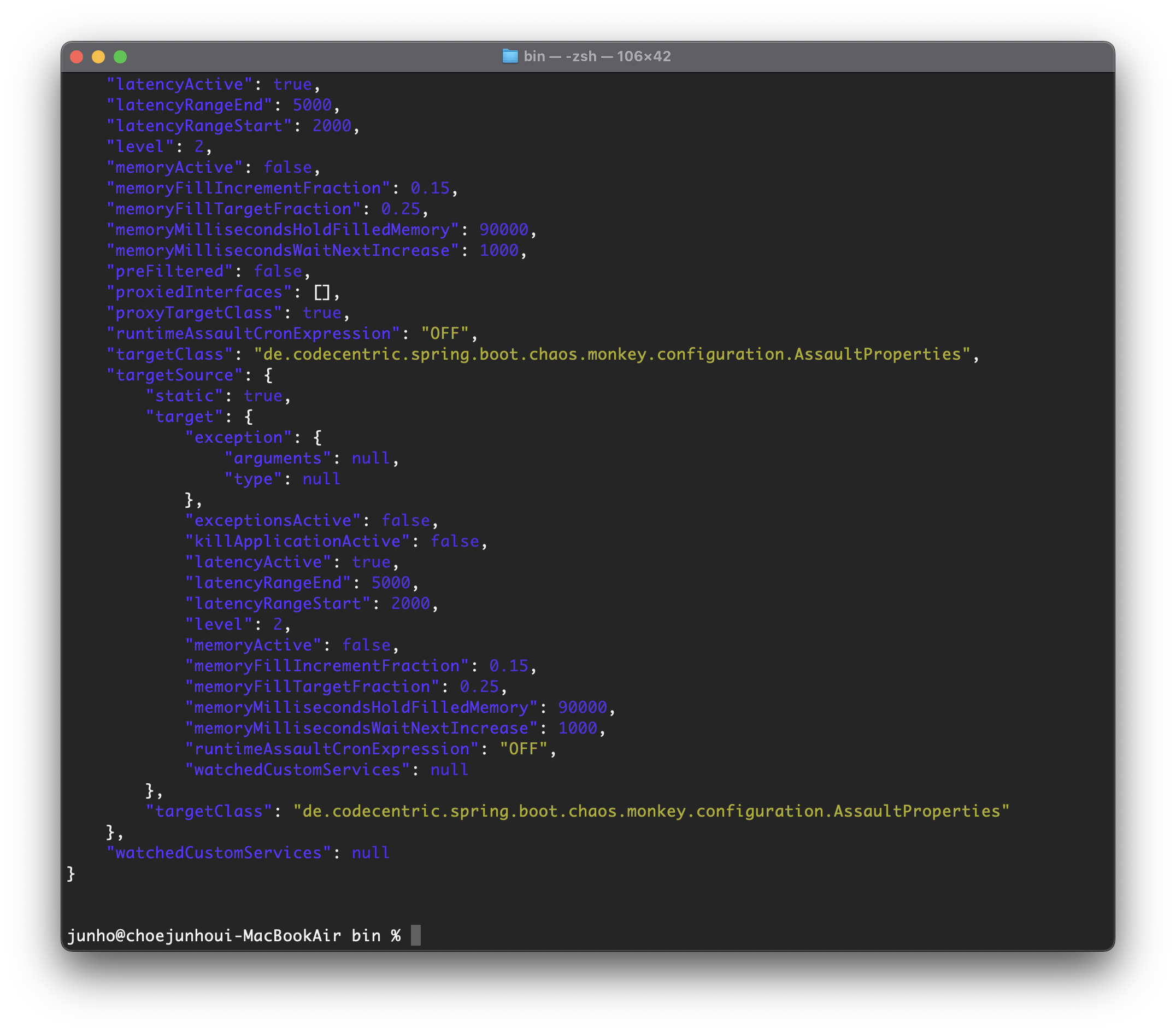This screenshot has width=1176, height=1032.
Task: Click the folder icon in the title bar
Action: click(x=510, y=56)
